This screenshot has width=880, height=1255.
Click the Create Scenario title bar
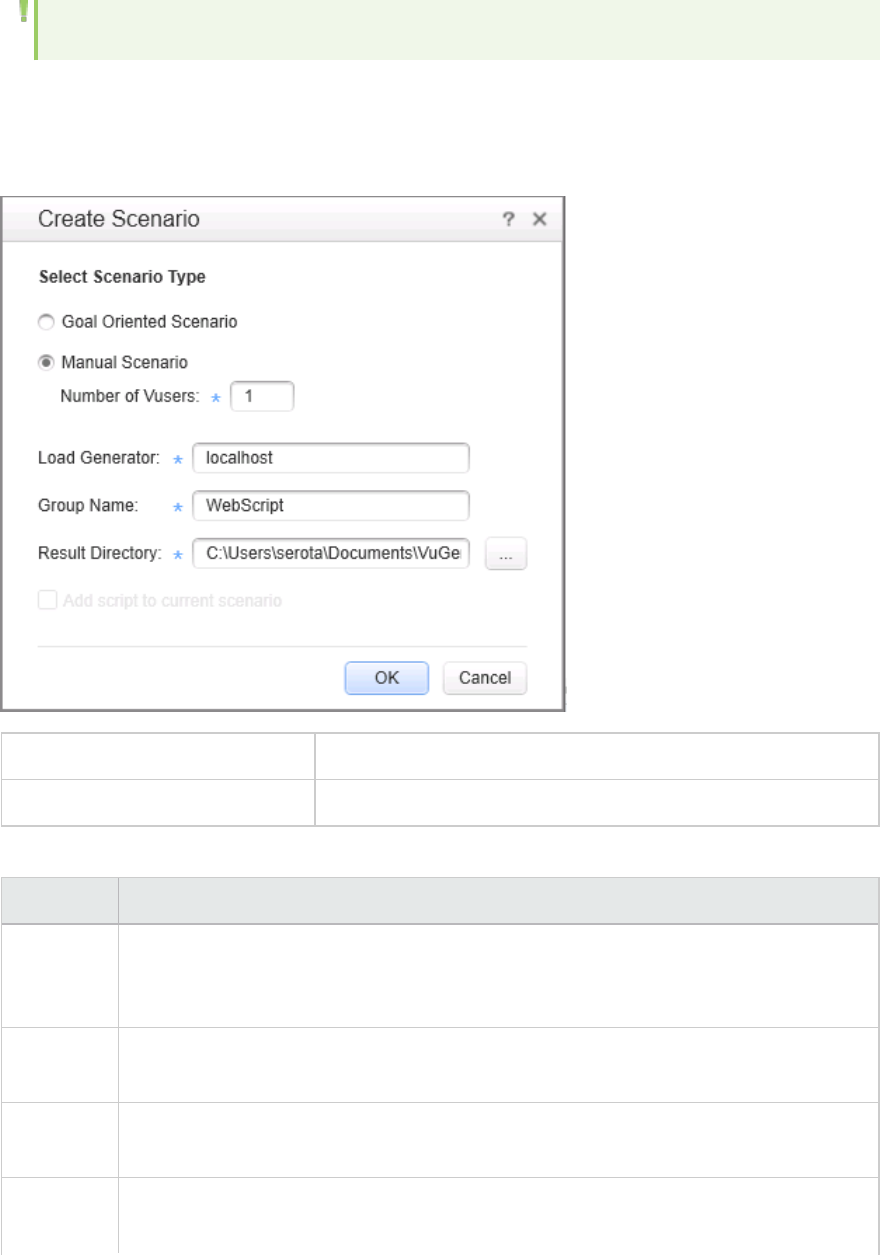tap(260, 219)
